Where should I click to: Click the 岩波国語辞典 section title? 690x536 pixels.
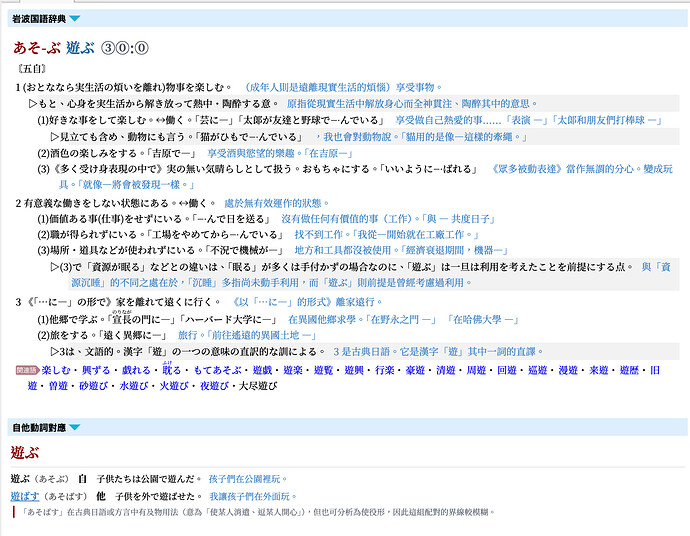[39, 19]
